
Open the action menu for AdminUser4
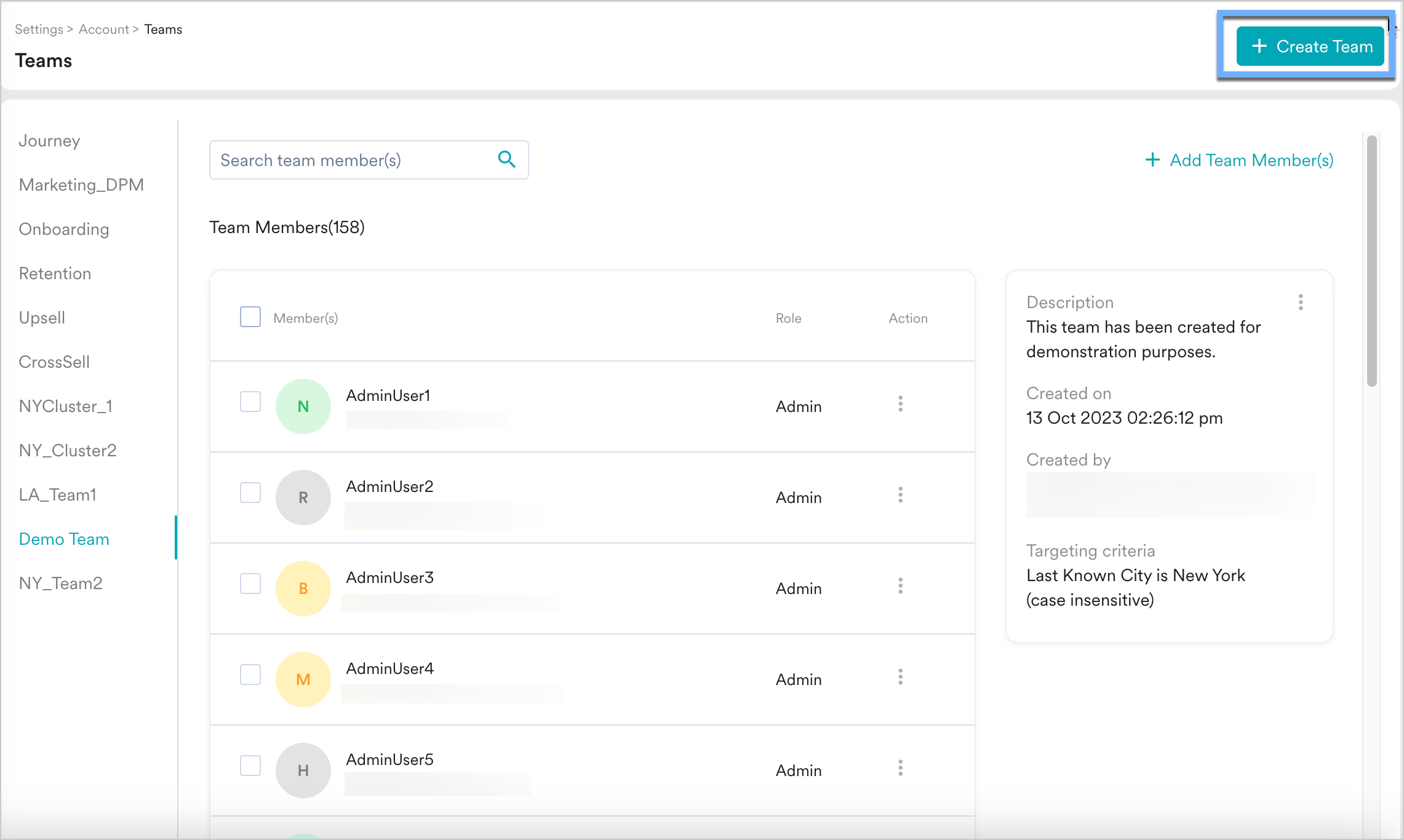tap(900, 677)
